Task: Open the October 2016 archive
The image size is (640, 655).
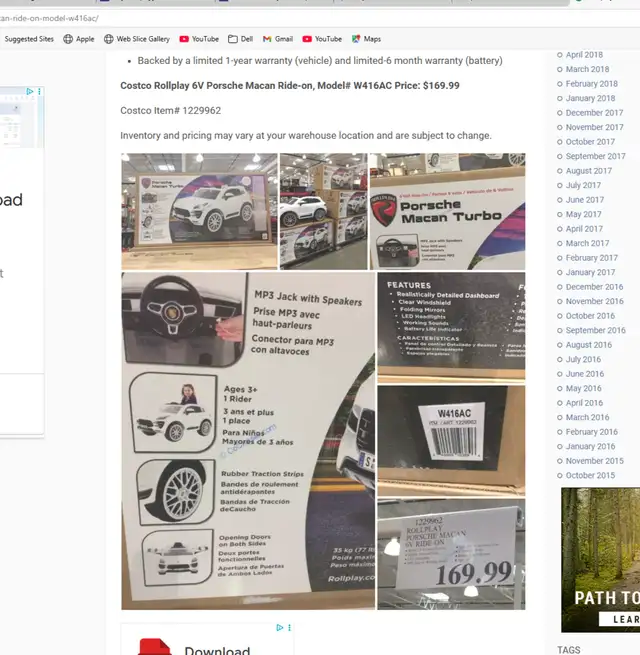Action: tap(590, 316)
